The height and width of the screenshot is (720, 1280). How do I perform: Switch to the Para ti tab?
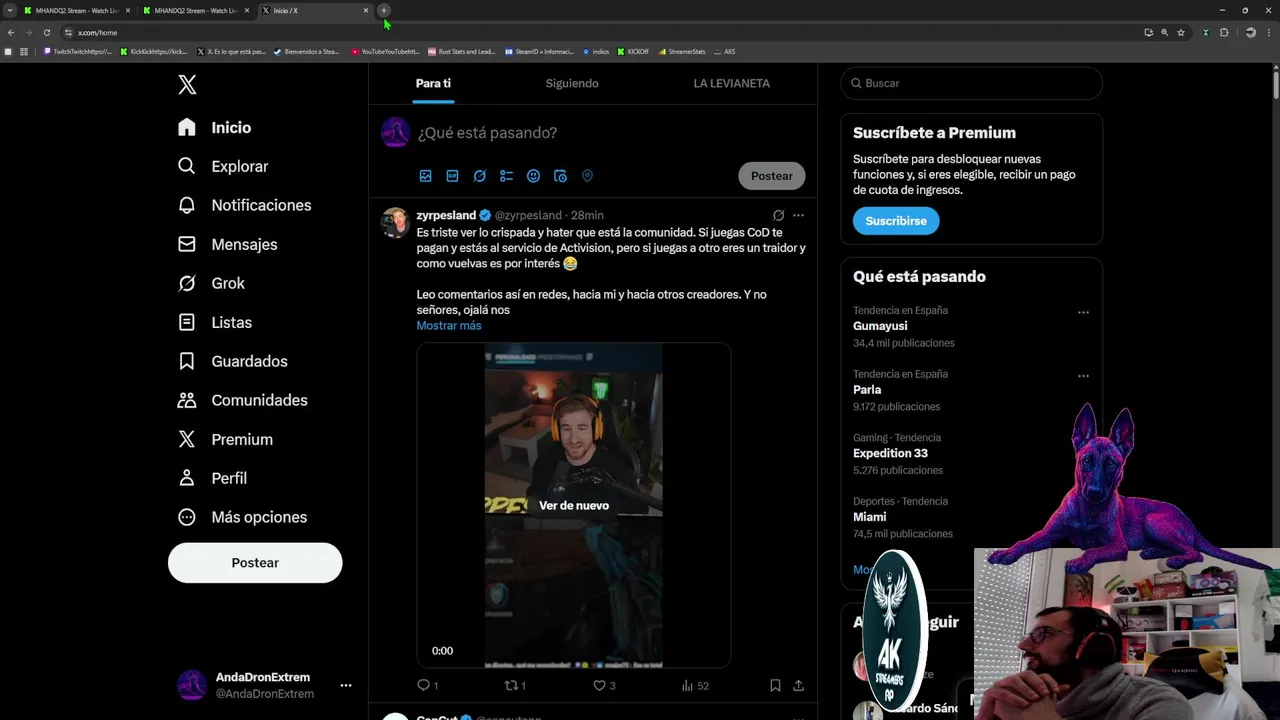(x=433, y=83)
